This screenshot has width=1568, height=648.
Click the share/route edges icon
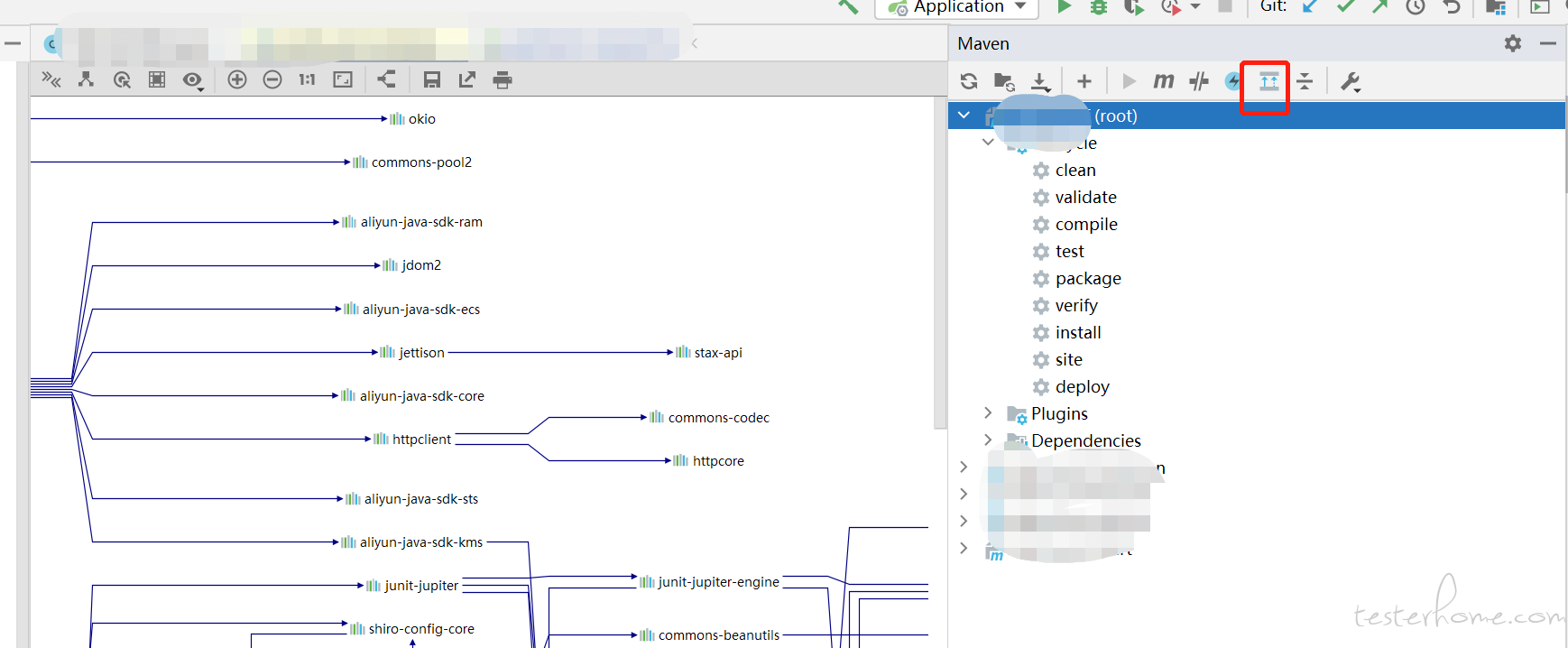click(386, 79)
